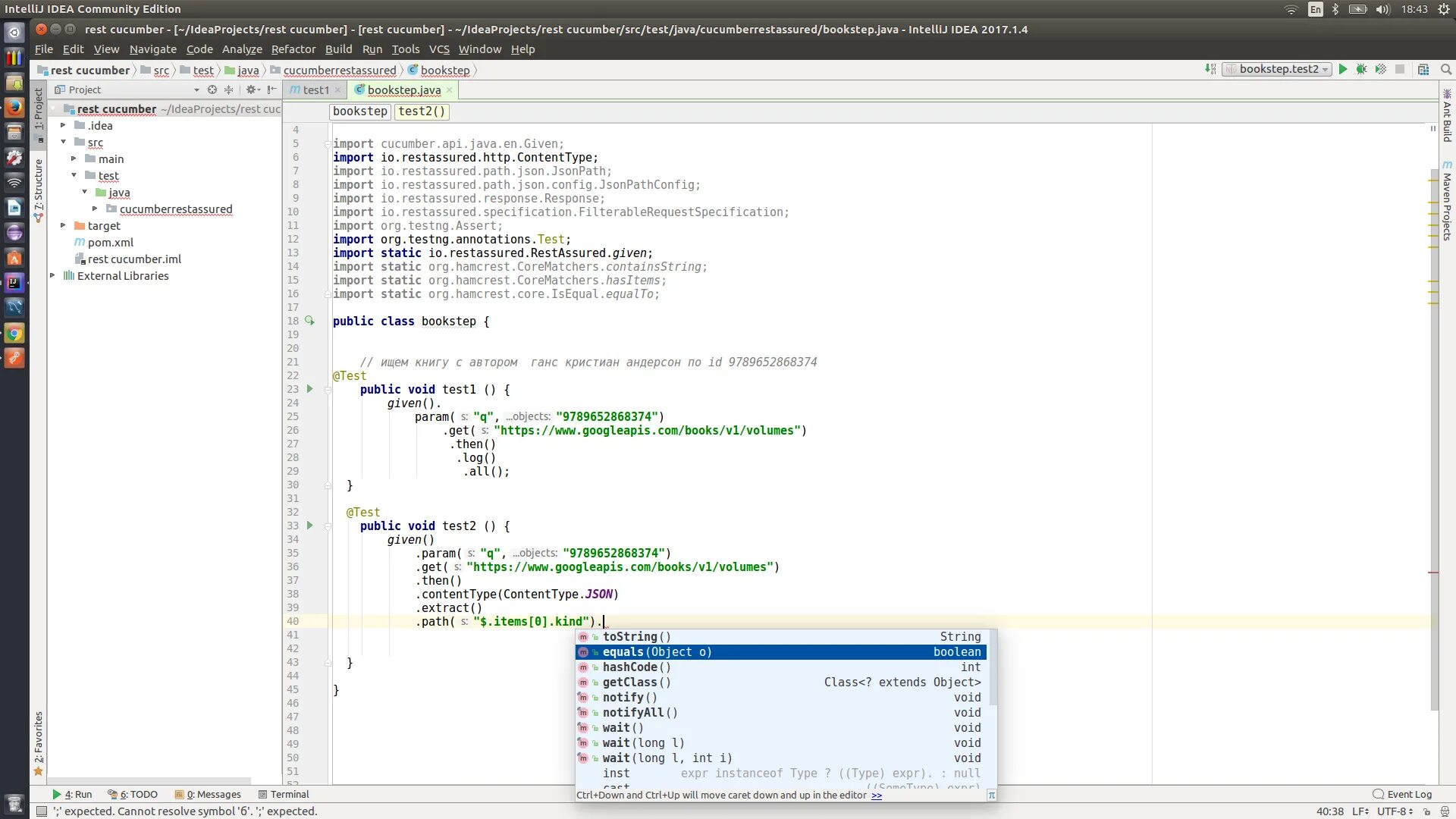Hide the Project tool window
This screenshot has width=1456, height=819.
[271, 89]
